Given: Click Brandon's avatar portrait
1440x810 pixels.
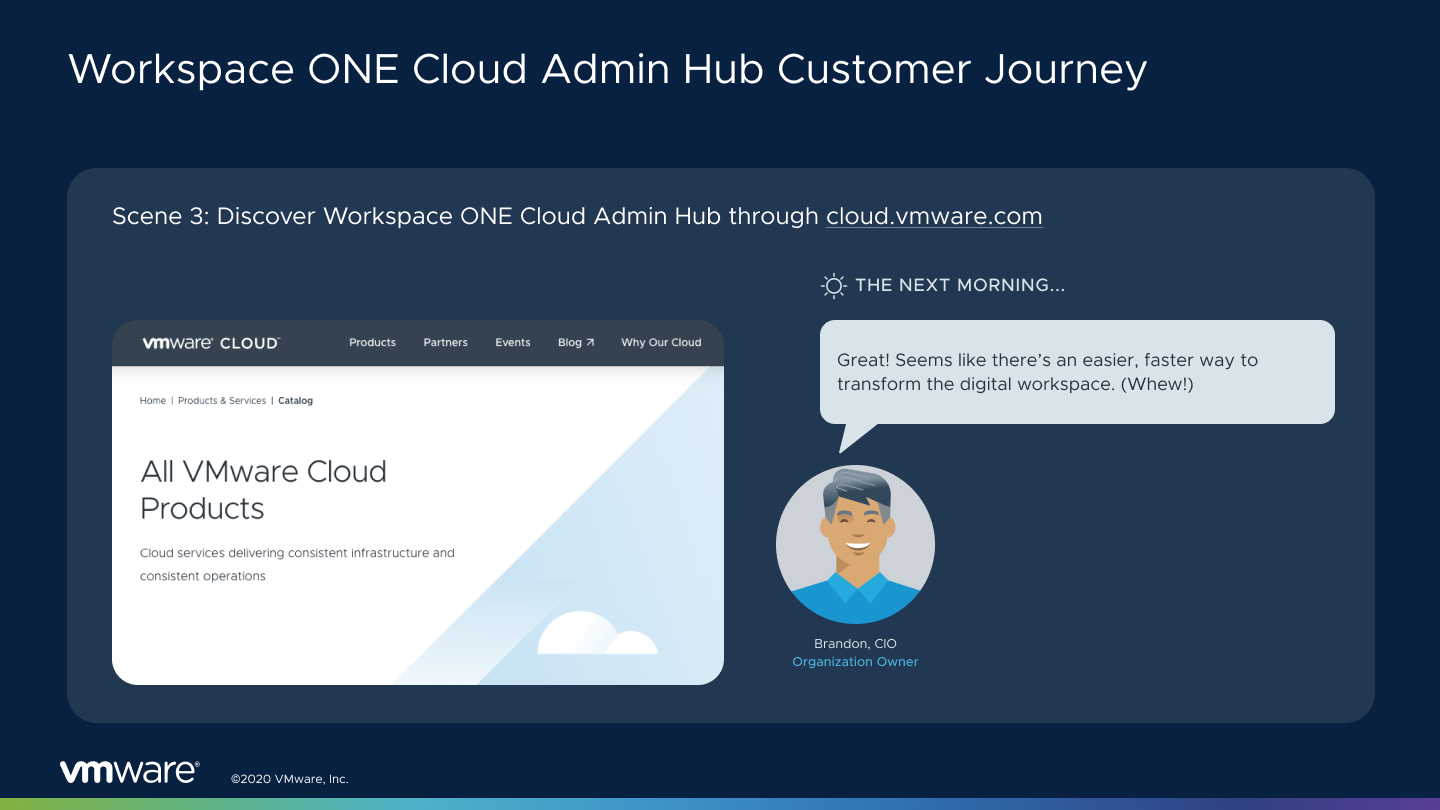Looking at the screenshot, I should pyautogui.click(x=855, y=544).
